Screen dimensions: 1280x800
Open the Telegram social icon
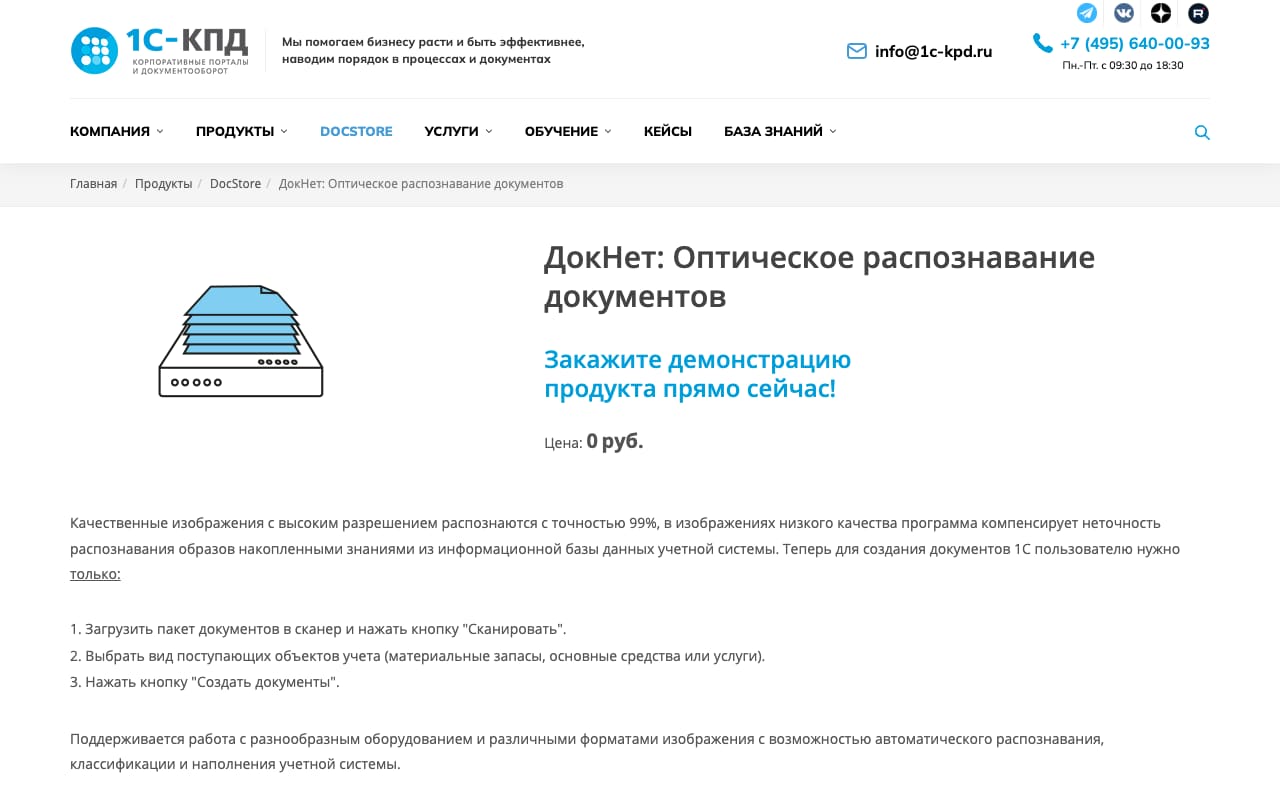pos(1087,13)
